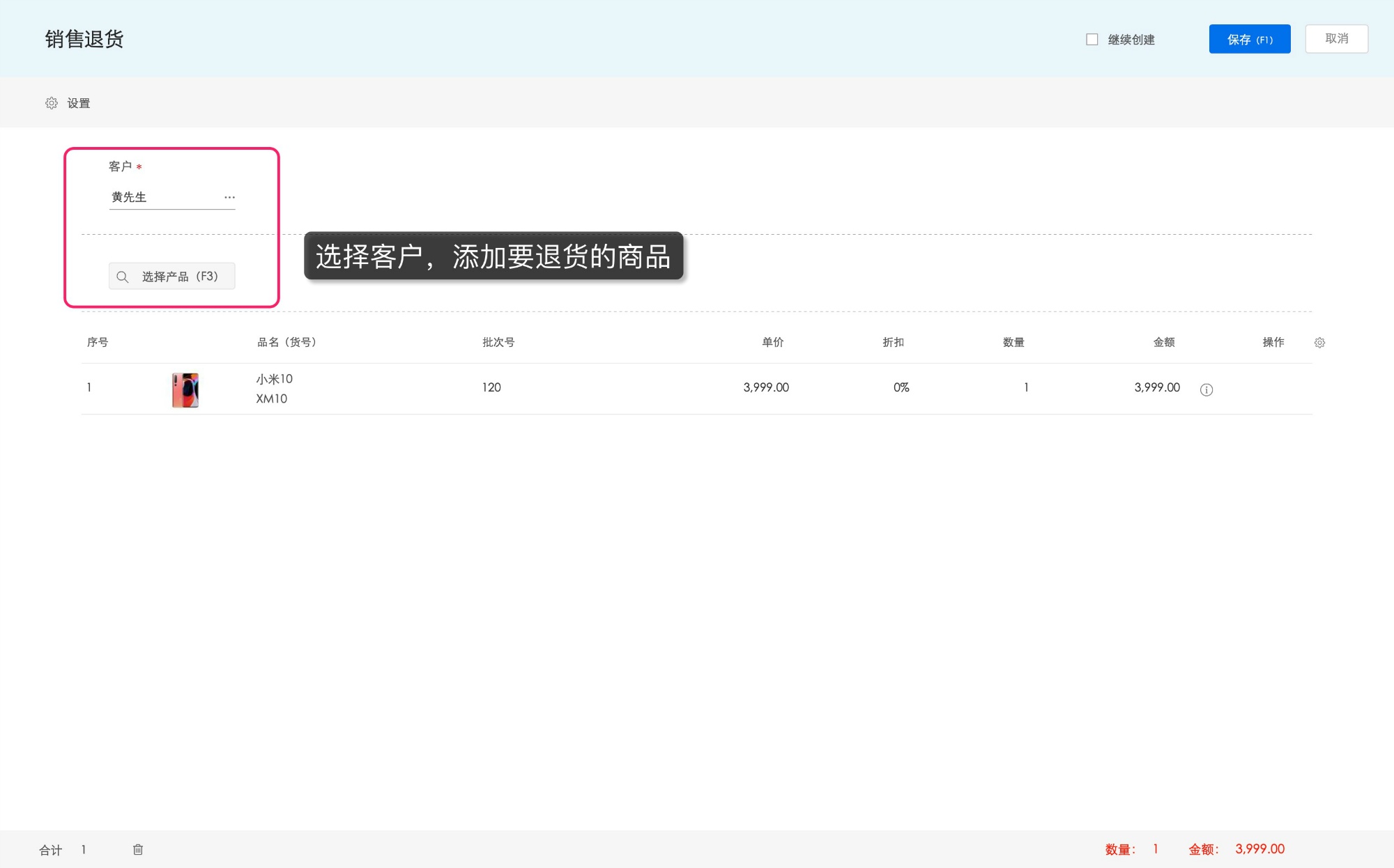The image size is (1394, 868).
Task: Click the unit price 3,999.00 cell
Action: (x=766, y=387)
